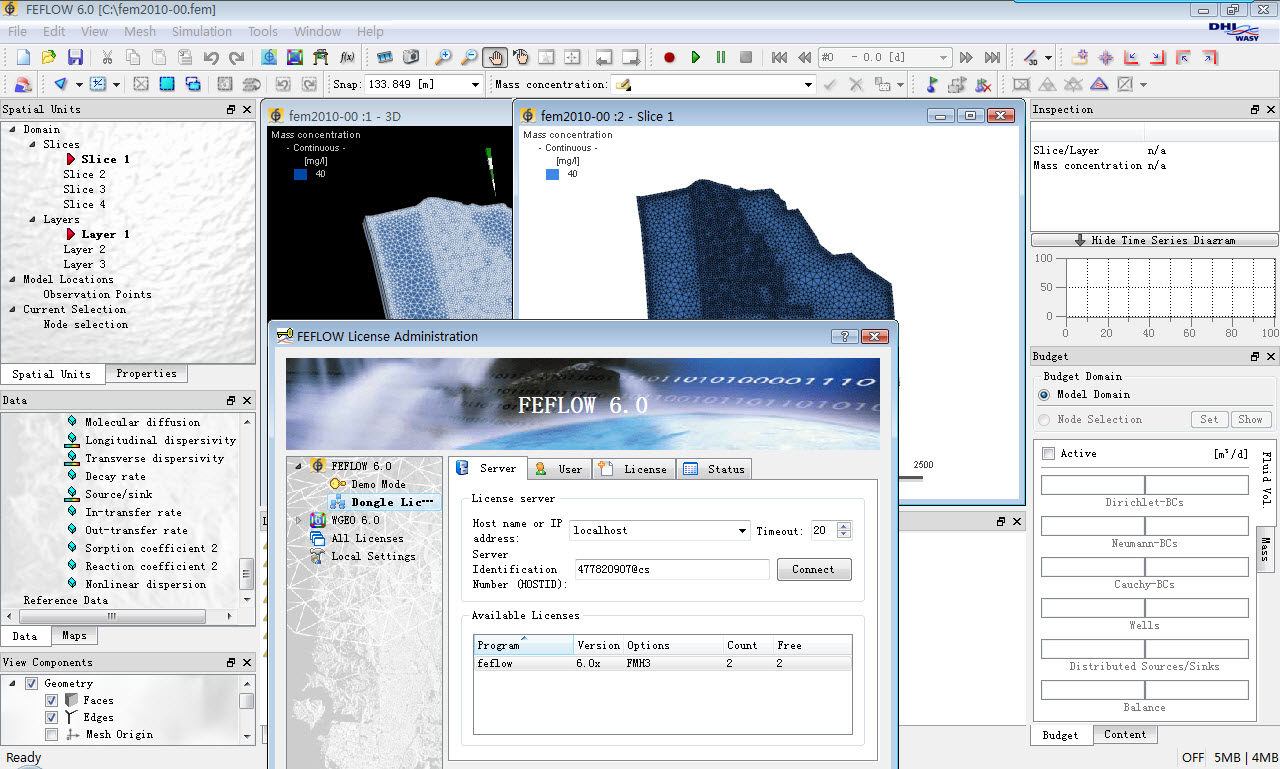Screen dimensions: 1280x769
Task: Click the Cut scissors icon
Action: click(107, 58)
